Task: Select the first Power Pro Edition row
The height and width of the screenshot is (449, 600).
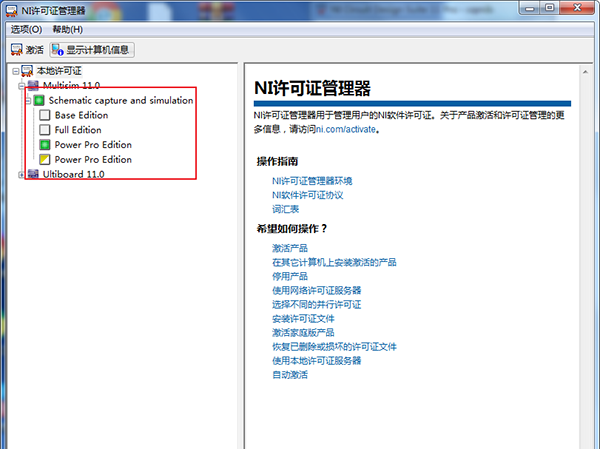Action: pyautogui.click(x=93, y=145)
